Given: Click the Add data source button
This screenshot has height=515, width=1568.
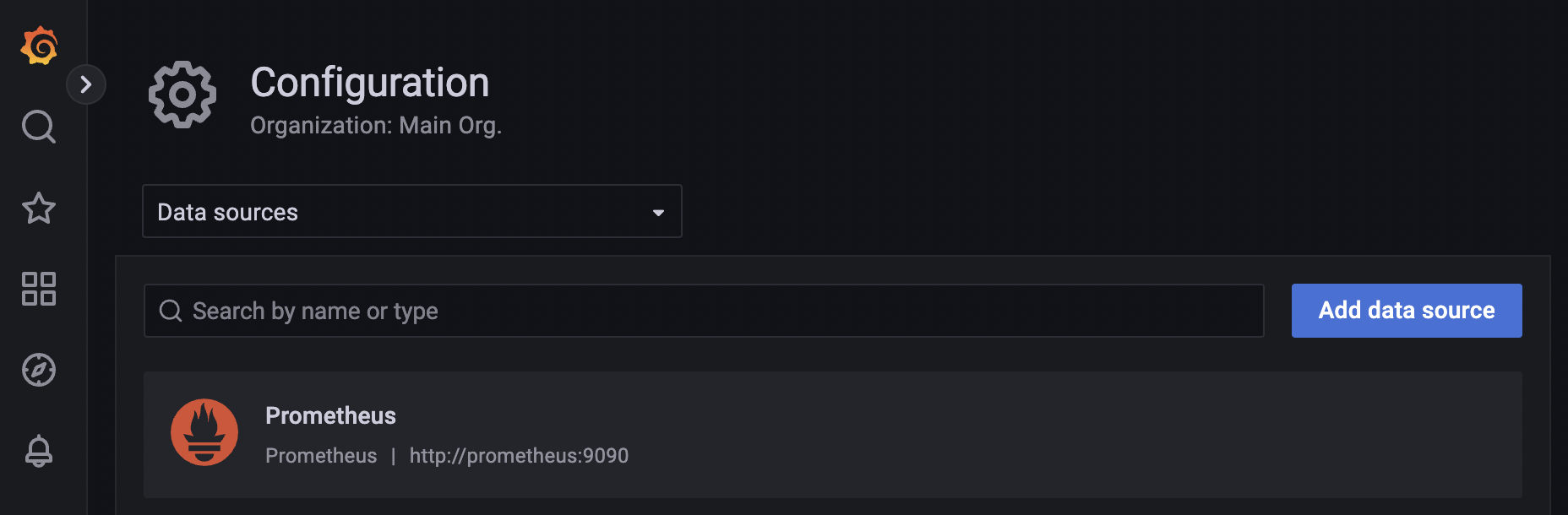Looking at the screenshot, I should [x=1406, y=311].
